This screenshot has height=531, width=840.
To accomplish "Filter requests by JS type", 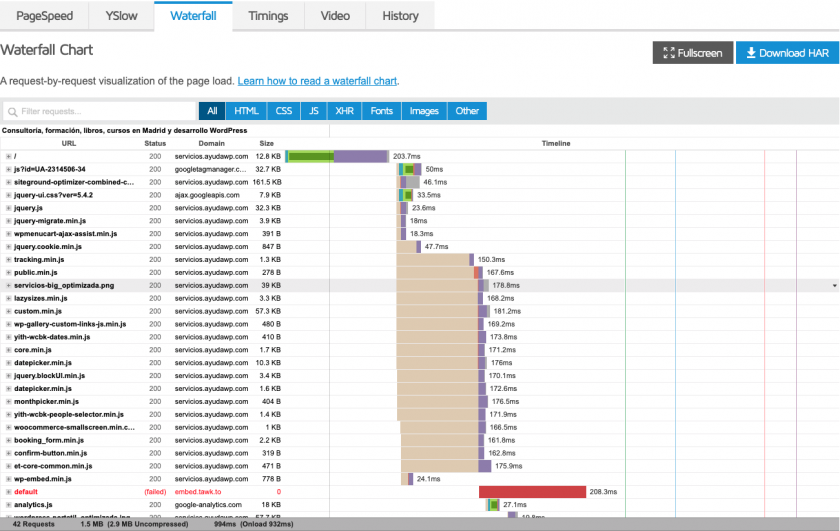I will pos(314,111).
